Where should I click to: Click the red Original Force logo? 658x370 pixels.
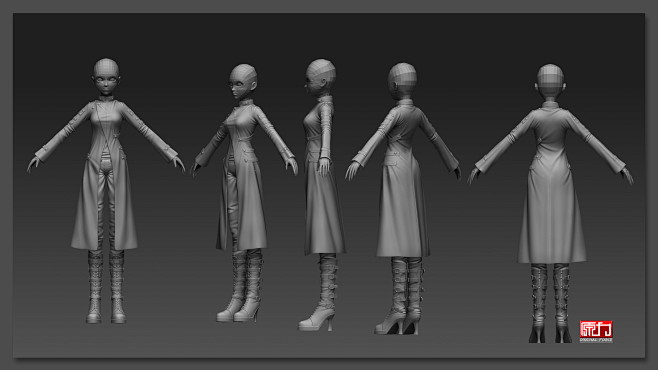tap(596, 331)
